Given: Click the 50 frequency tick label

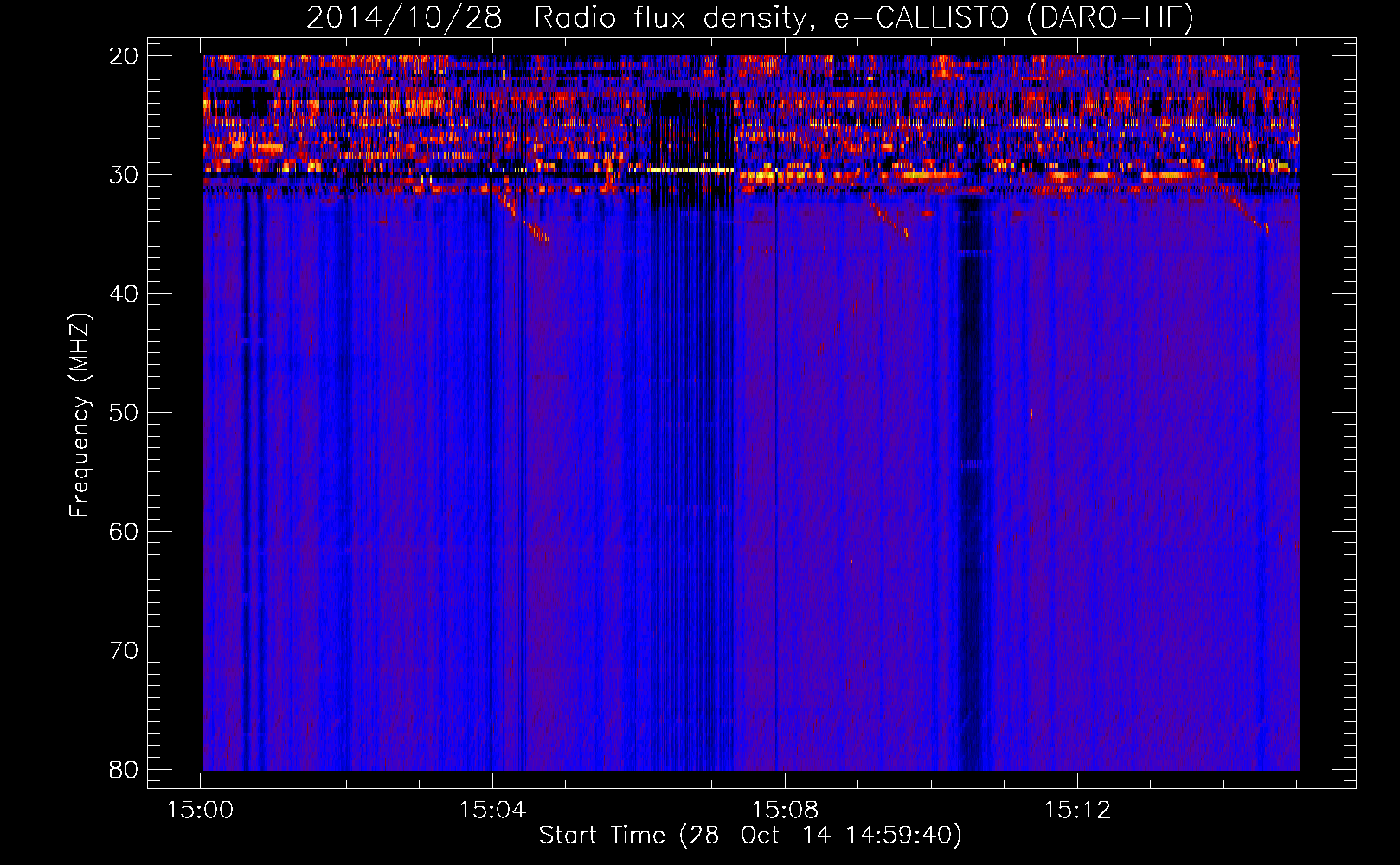Looking at the screenshot, I should (124, 413).
